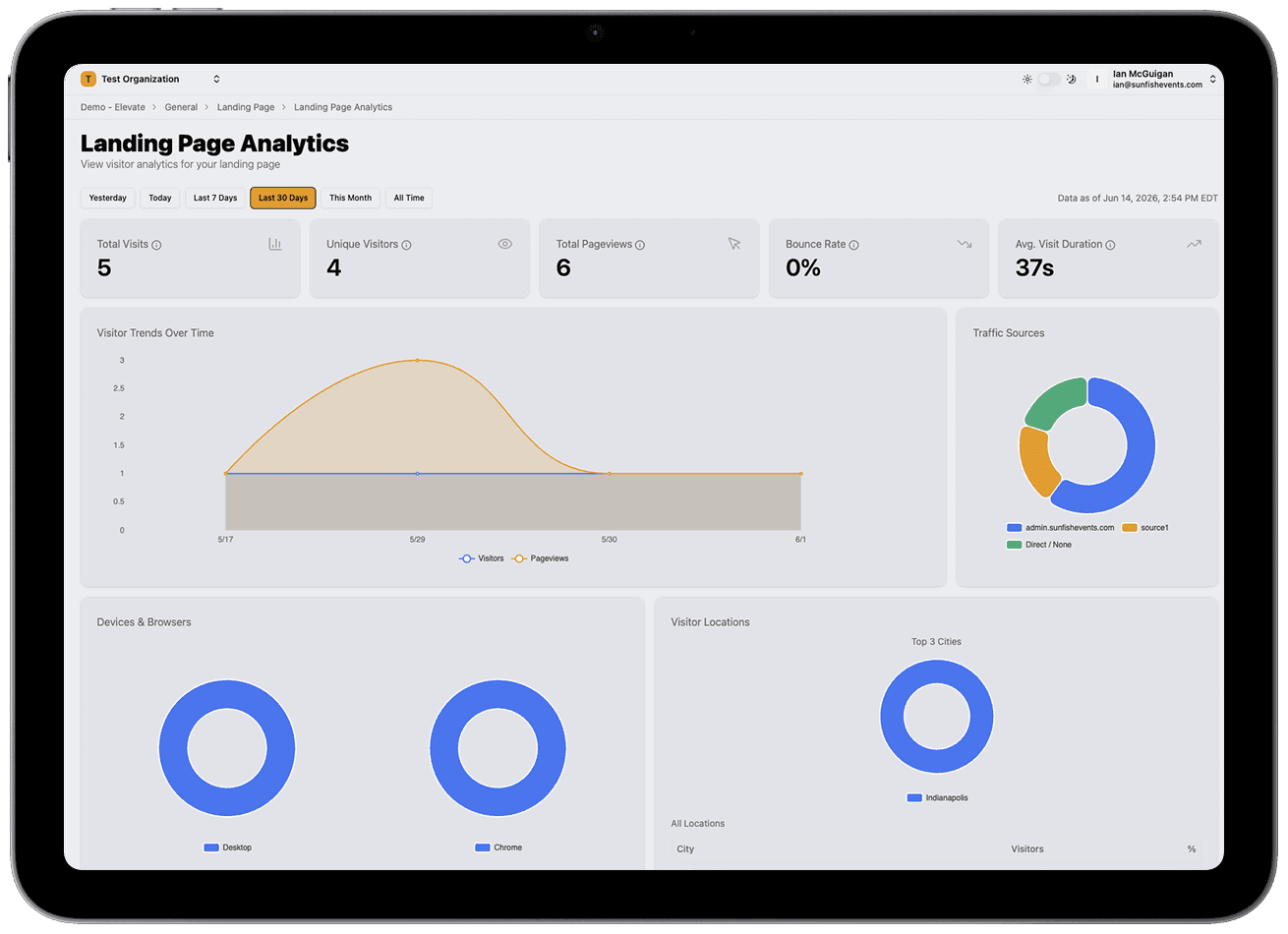
Task: Click the Bounce Rate value 0%
Action: [803, 268]
